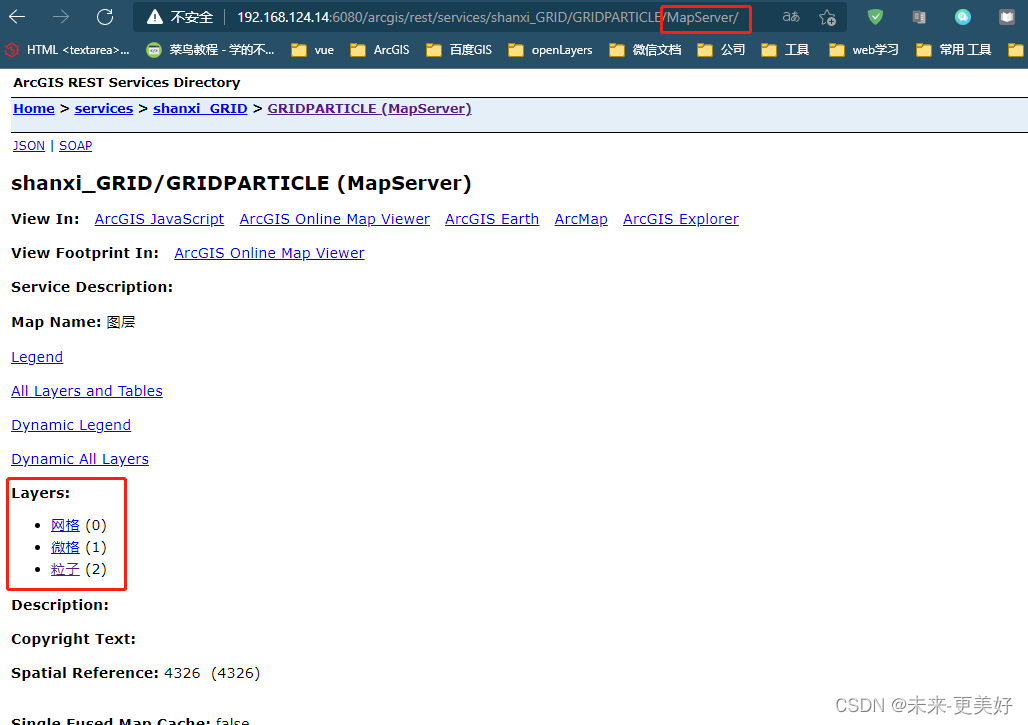Go back using the browser back arrow
1028x725 pixels.
tap(17, 17)
